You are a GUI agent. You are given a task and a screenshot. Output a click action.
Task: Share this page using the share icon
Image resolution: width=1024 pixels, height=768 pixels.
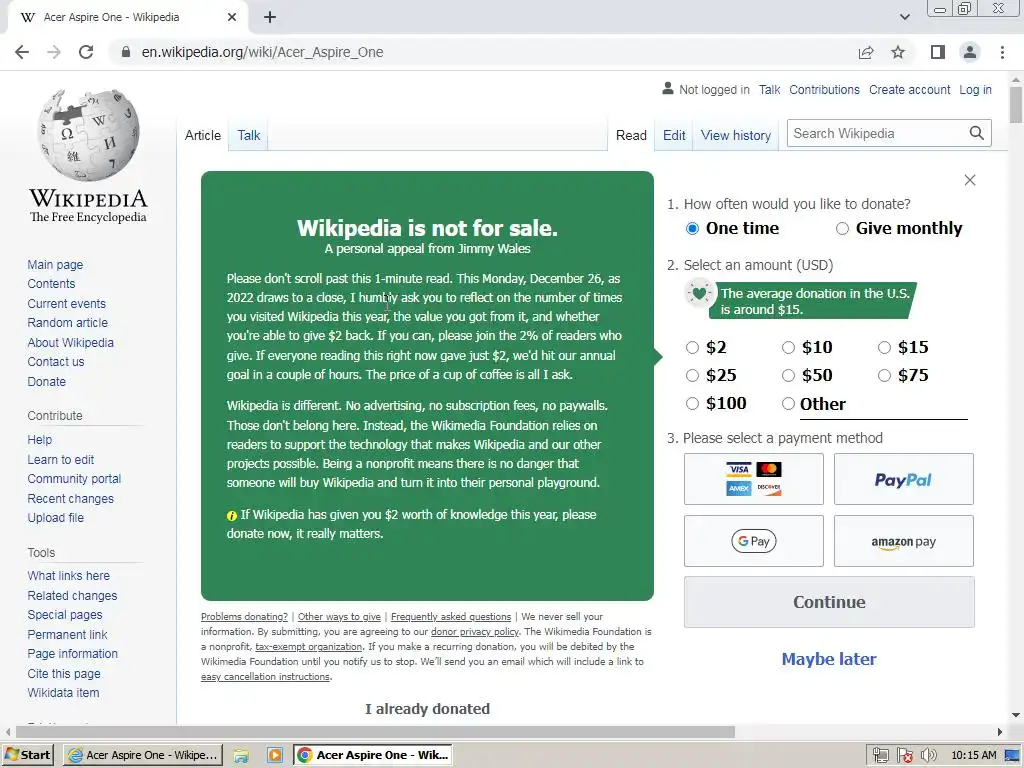tap(866, 52)
